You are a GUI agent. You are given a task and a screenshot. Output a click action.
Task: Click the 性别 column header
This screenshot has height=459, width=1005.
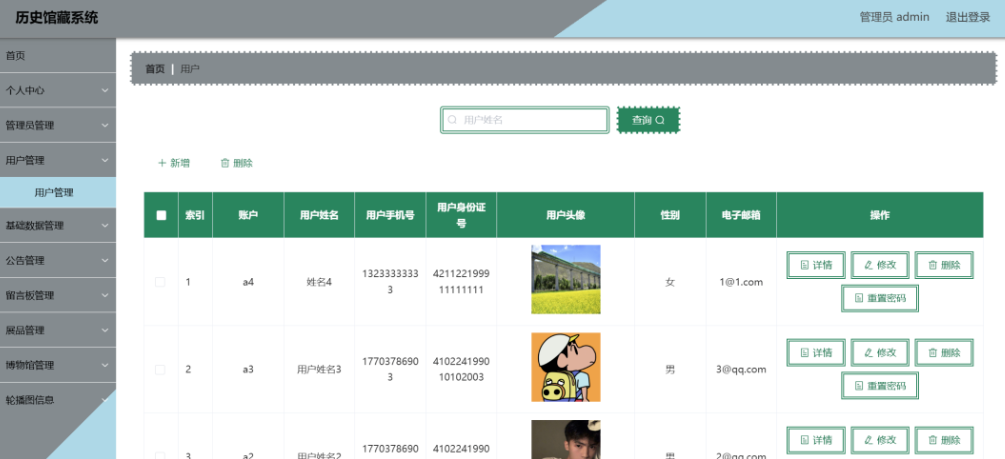tap(670, 215)
